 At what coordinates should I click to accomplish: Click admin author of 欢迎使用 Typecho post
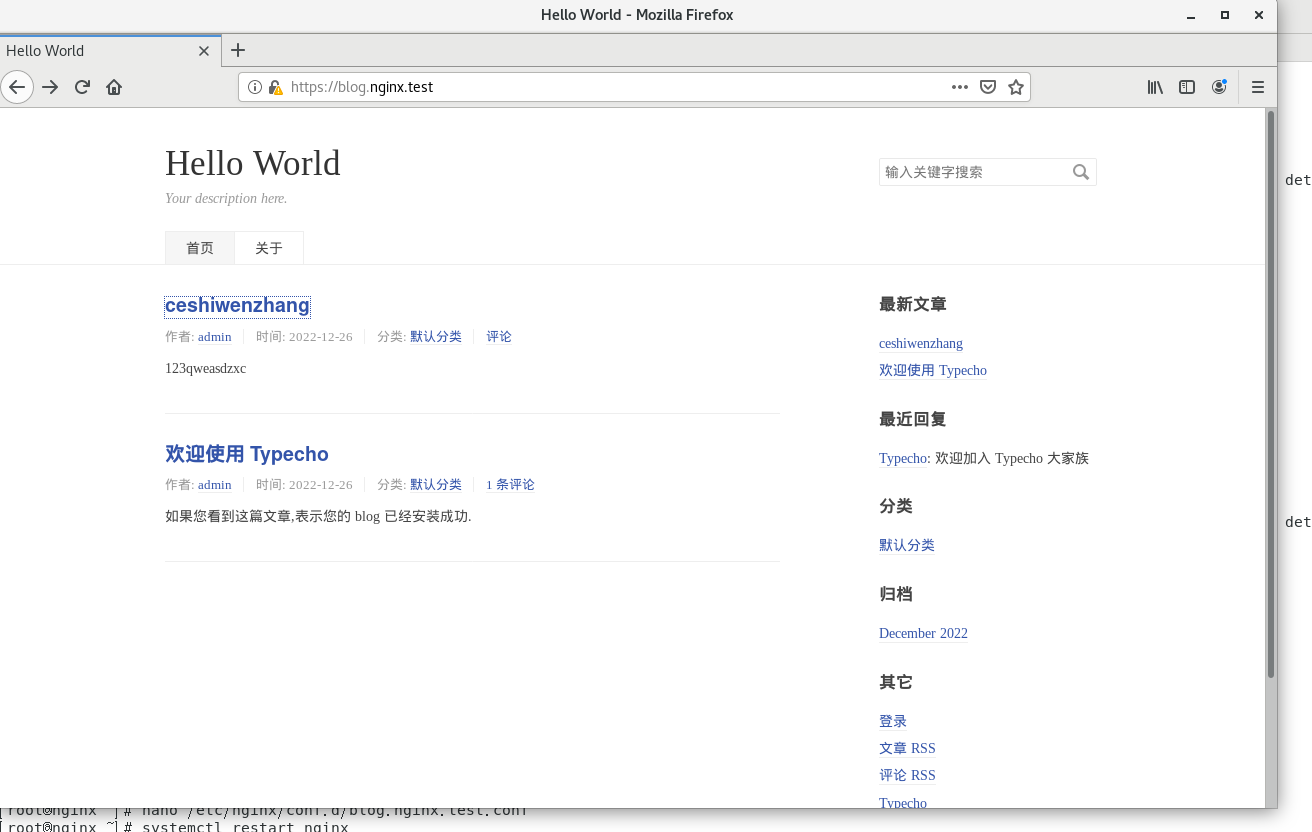[215, 485]
